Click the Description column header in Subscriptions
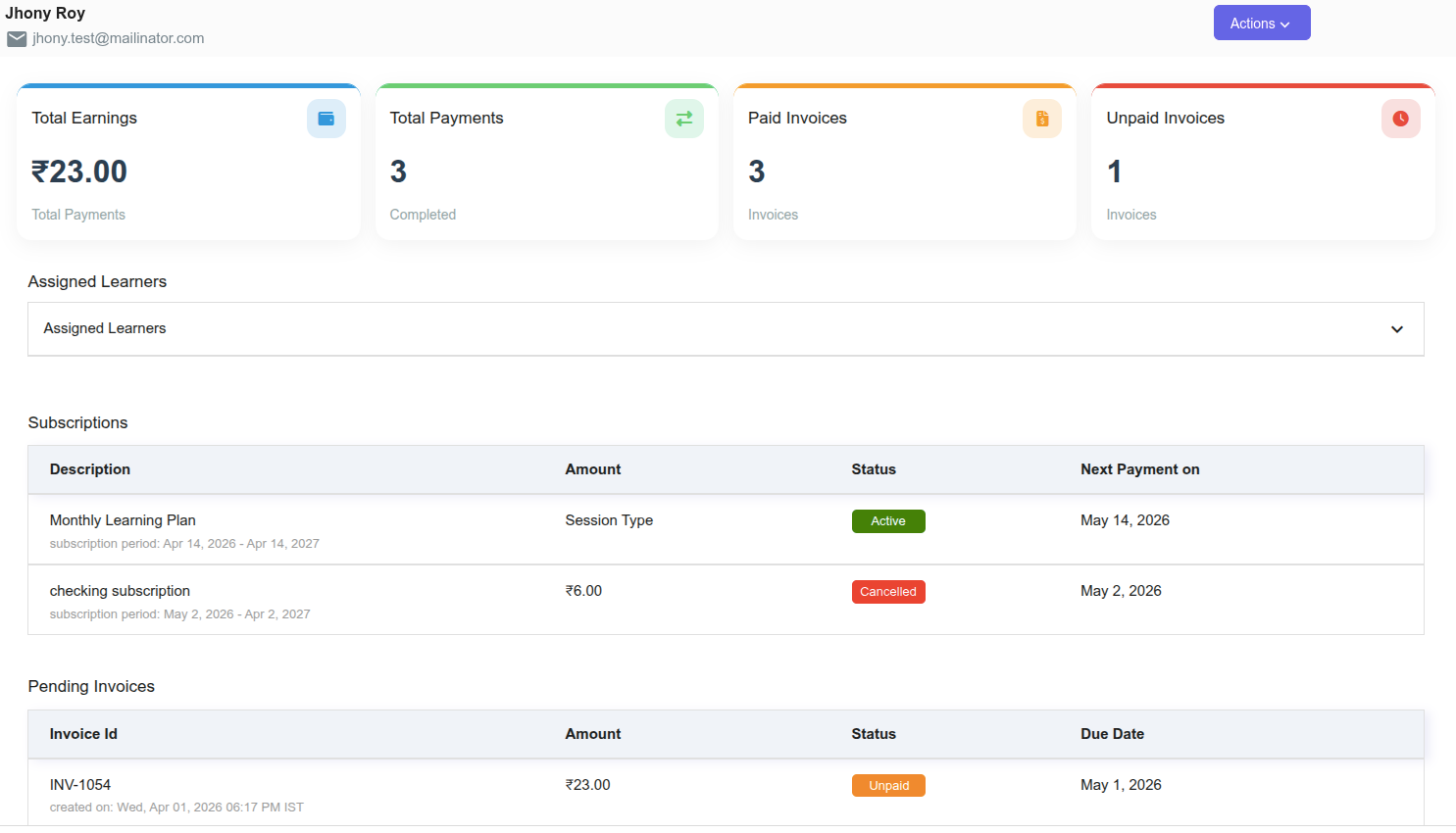 [x=90, y=469]
